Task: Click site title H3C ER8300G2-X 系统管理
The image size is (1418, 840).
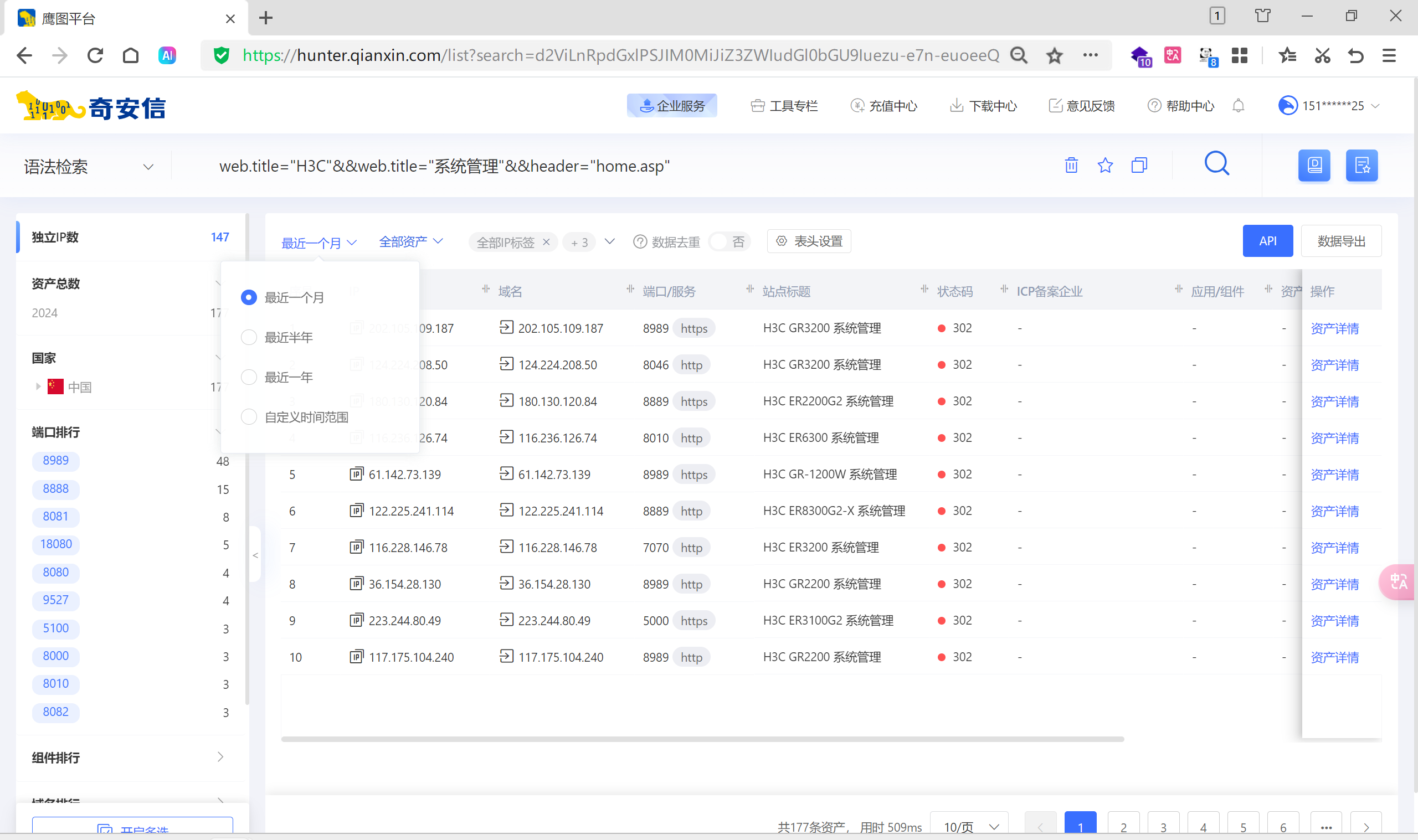Action: pyautogui.click(x=834, y=511)
